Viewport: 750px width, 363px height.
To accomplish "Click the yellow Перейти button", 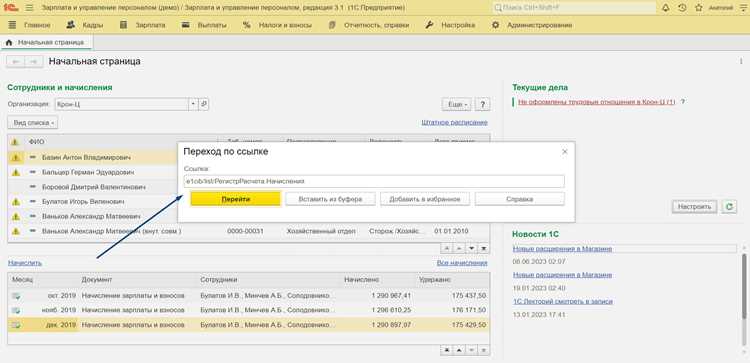I will [235, 199].
